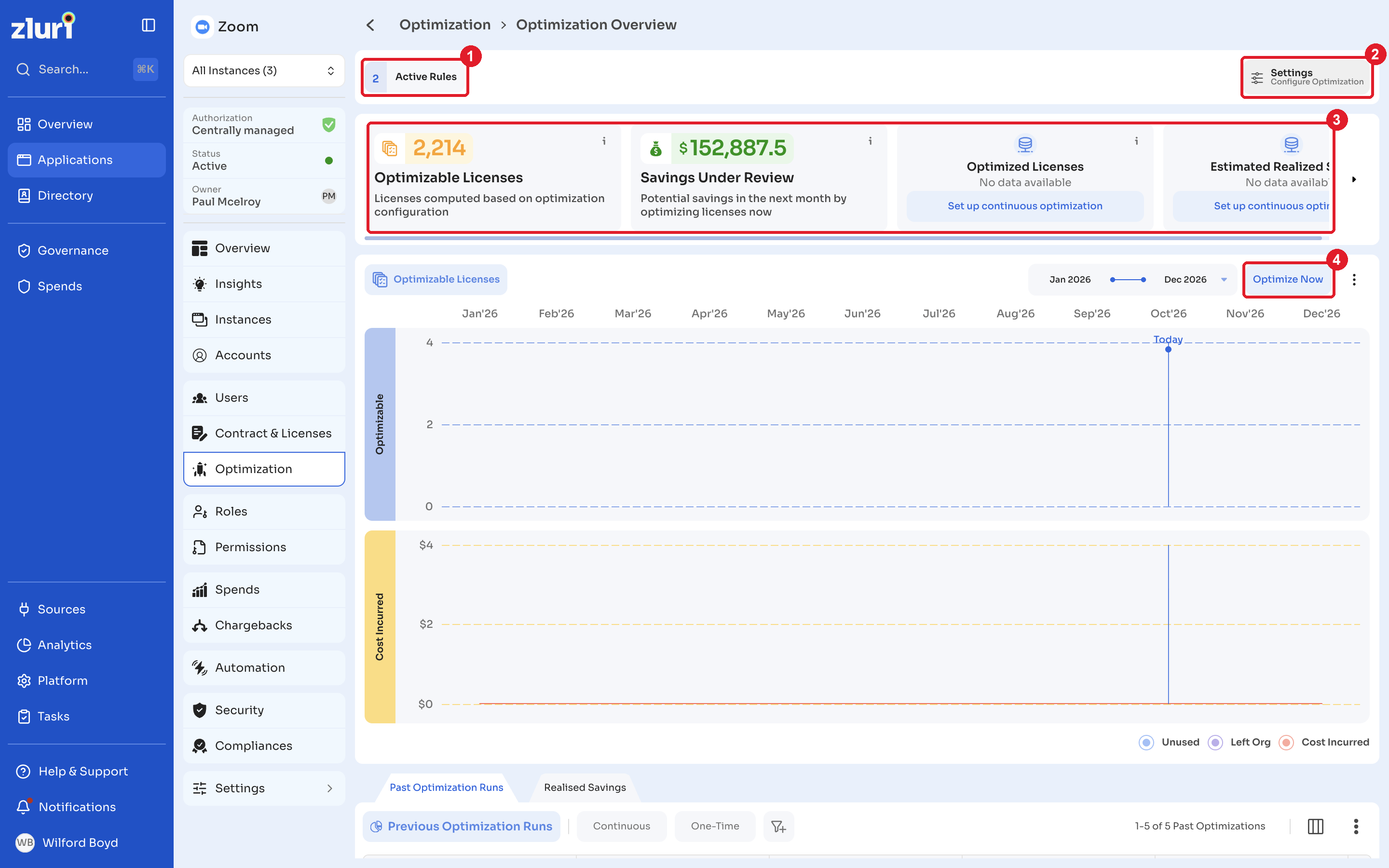This screenshot has height=868, width=1389.
Task: Open kebab menu beside Past Optimizations count
Action: [1356, 826]
